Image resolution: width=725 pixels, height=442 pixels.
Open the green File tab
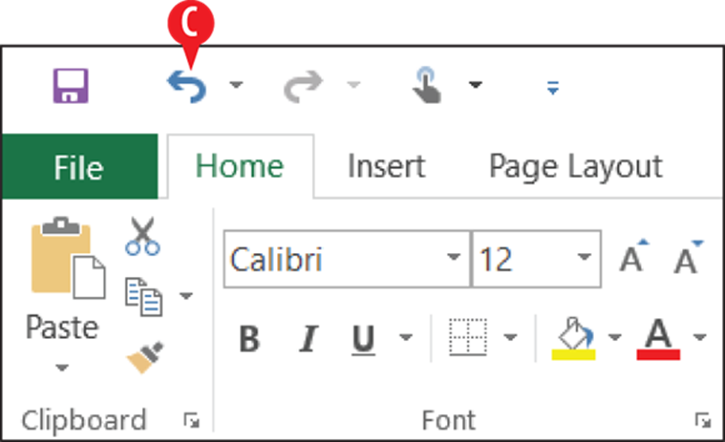tap(79, 166)
